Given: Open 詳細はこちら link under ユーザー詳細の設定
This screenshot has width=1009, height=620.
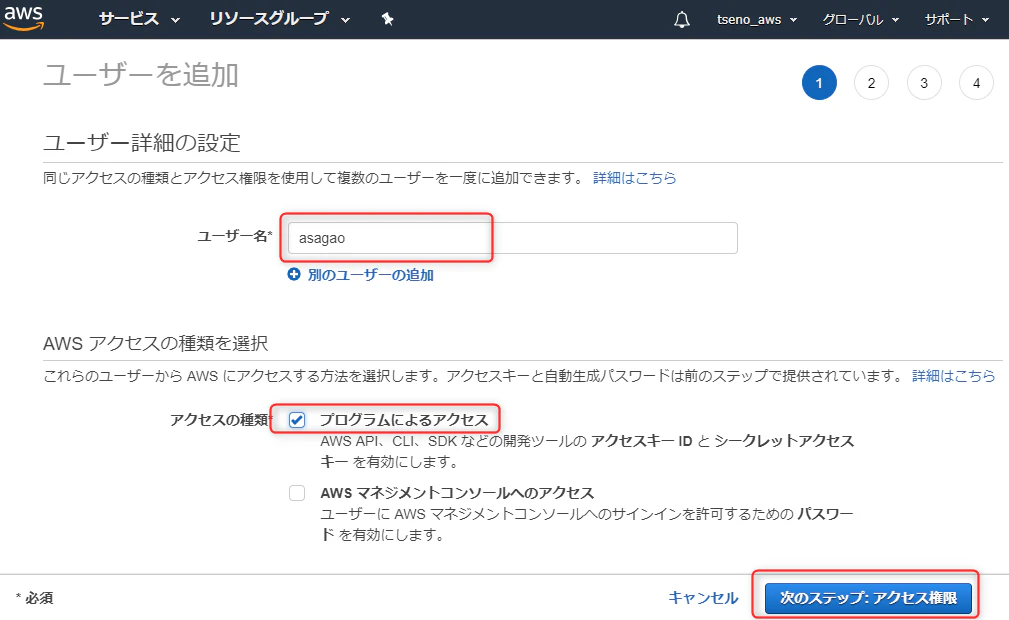Looking at the screenshot, I should [634, 178].
